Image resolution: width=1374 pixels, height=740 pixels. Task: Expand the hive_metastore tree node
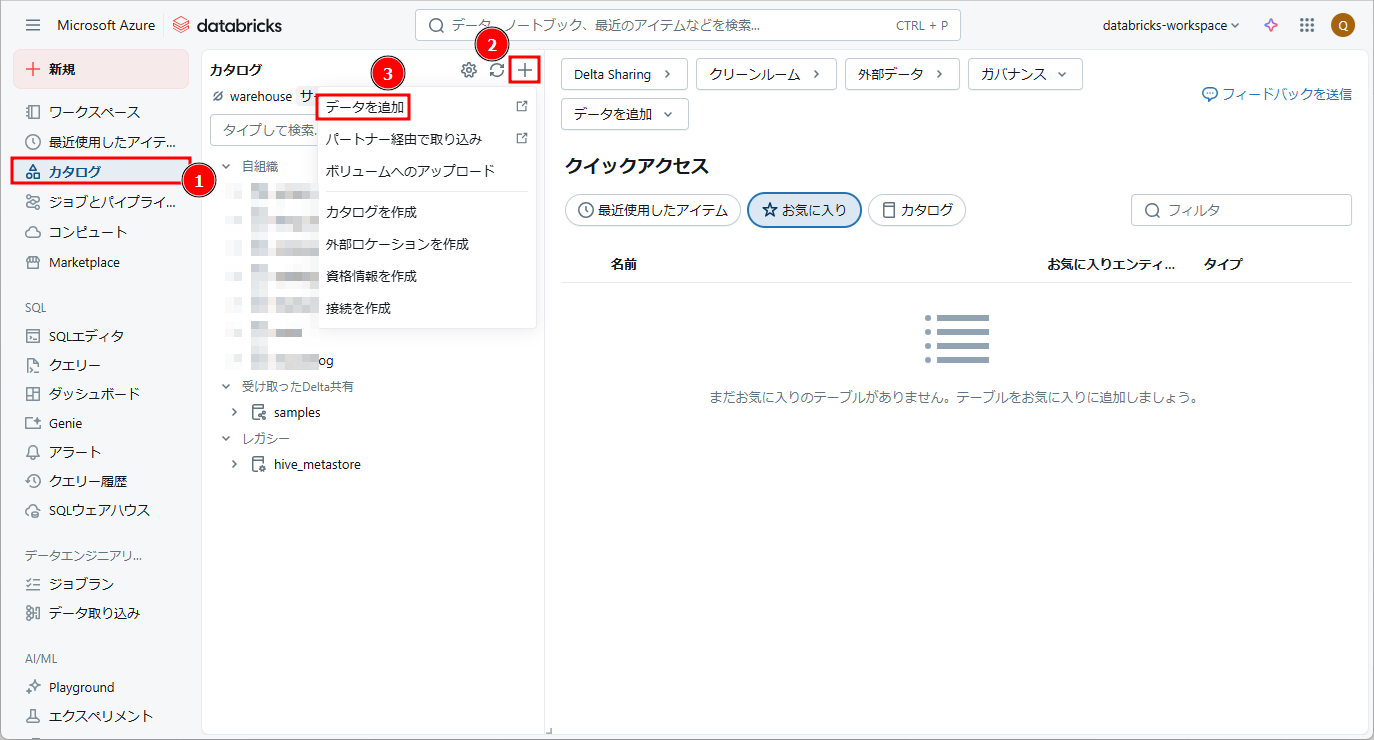(235, 464)
